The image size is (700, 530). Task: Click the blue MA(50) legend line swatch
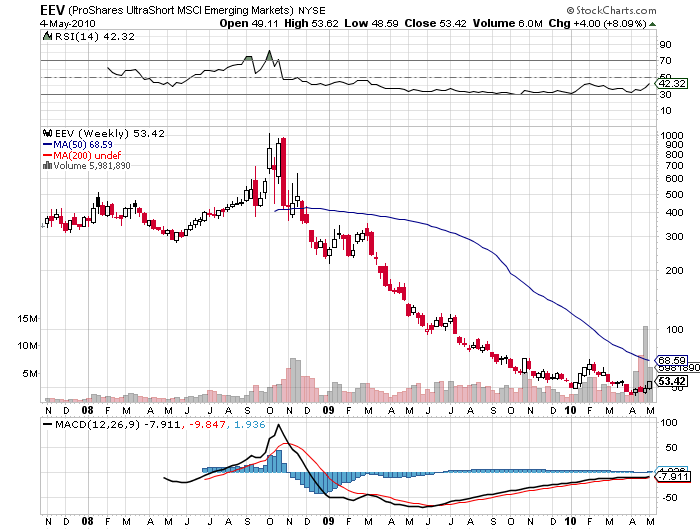(45, 143)
